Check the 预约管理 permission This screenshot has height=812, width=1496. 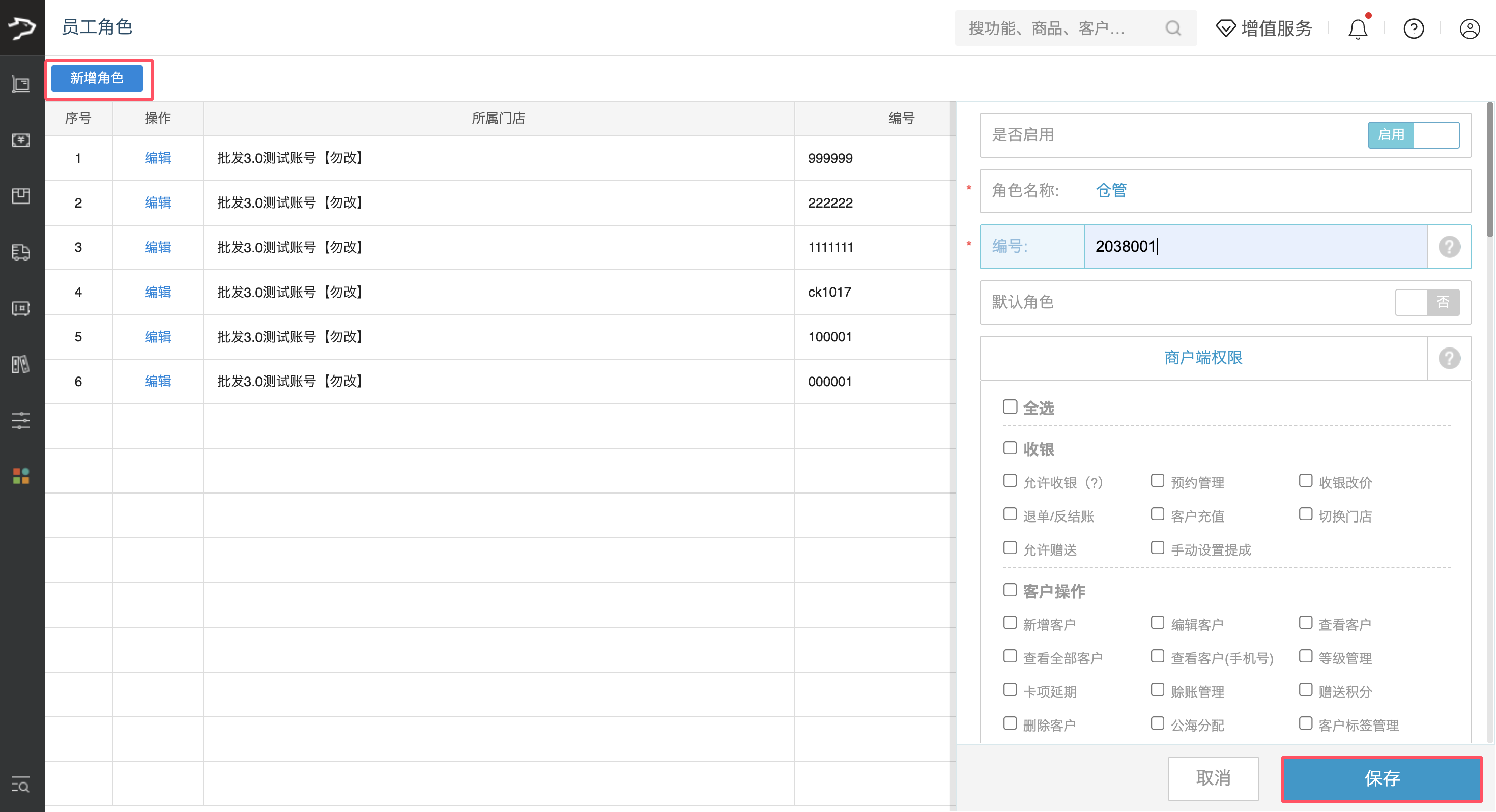(1158, 480)
